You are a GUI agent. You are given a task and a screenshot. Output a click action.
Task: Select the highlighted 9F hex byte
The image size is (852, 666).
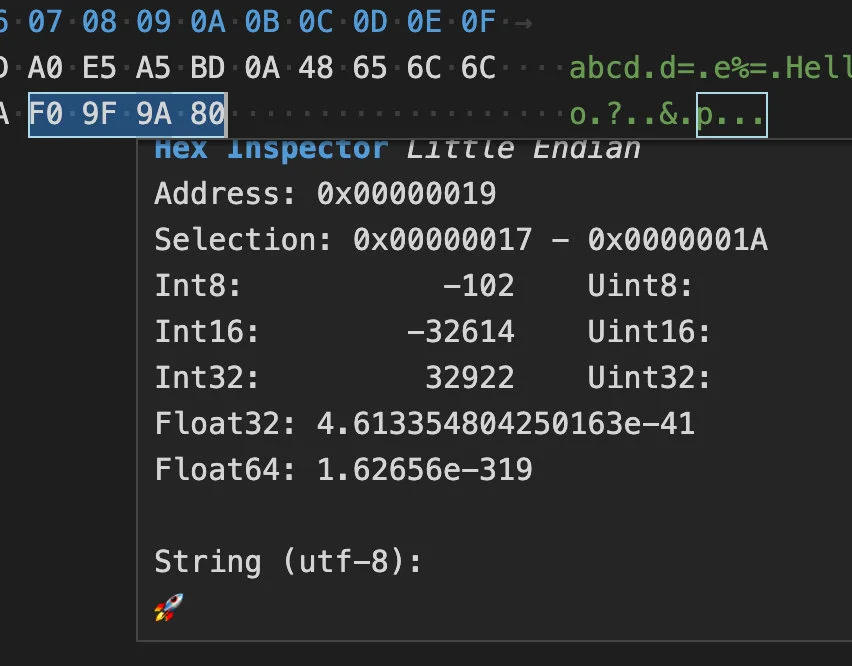coord(100,115)
